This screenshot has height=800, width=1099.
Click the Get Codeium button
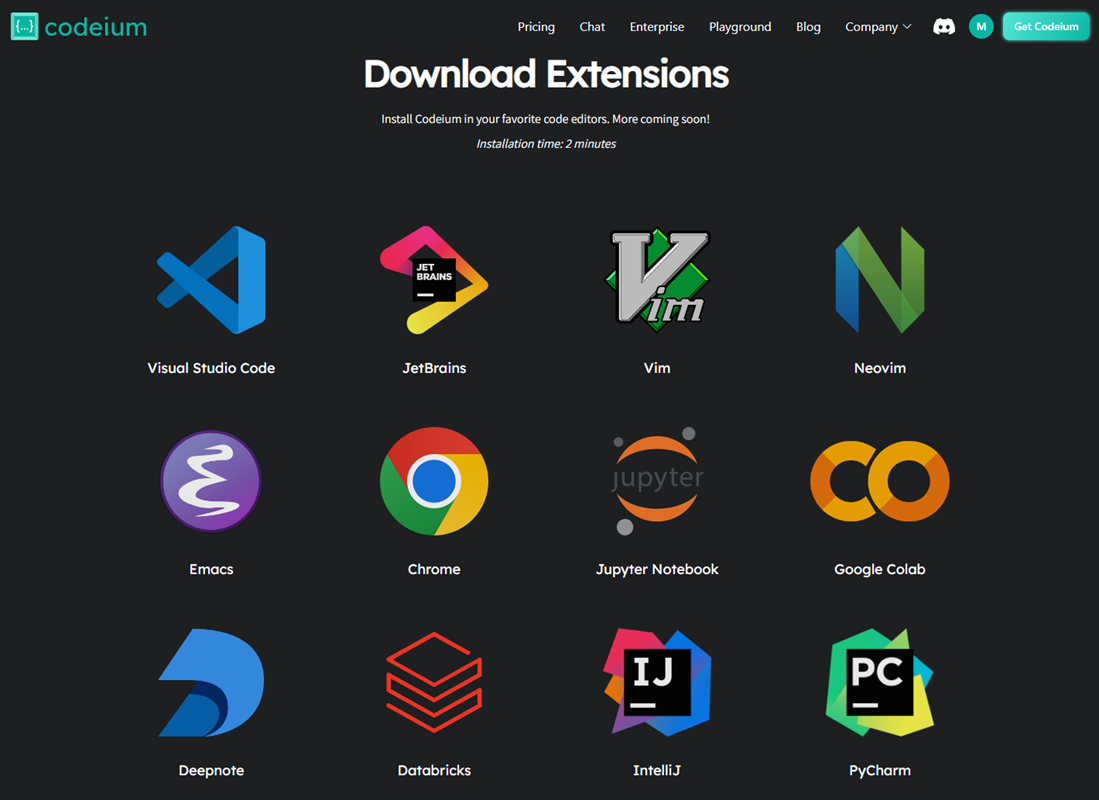(x=1046, y=27)
